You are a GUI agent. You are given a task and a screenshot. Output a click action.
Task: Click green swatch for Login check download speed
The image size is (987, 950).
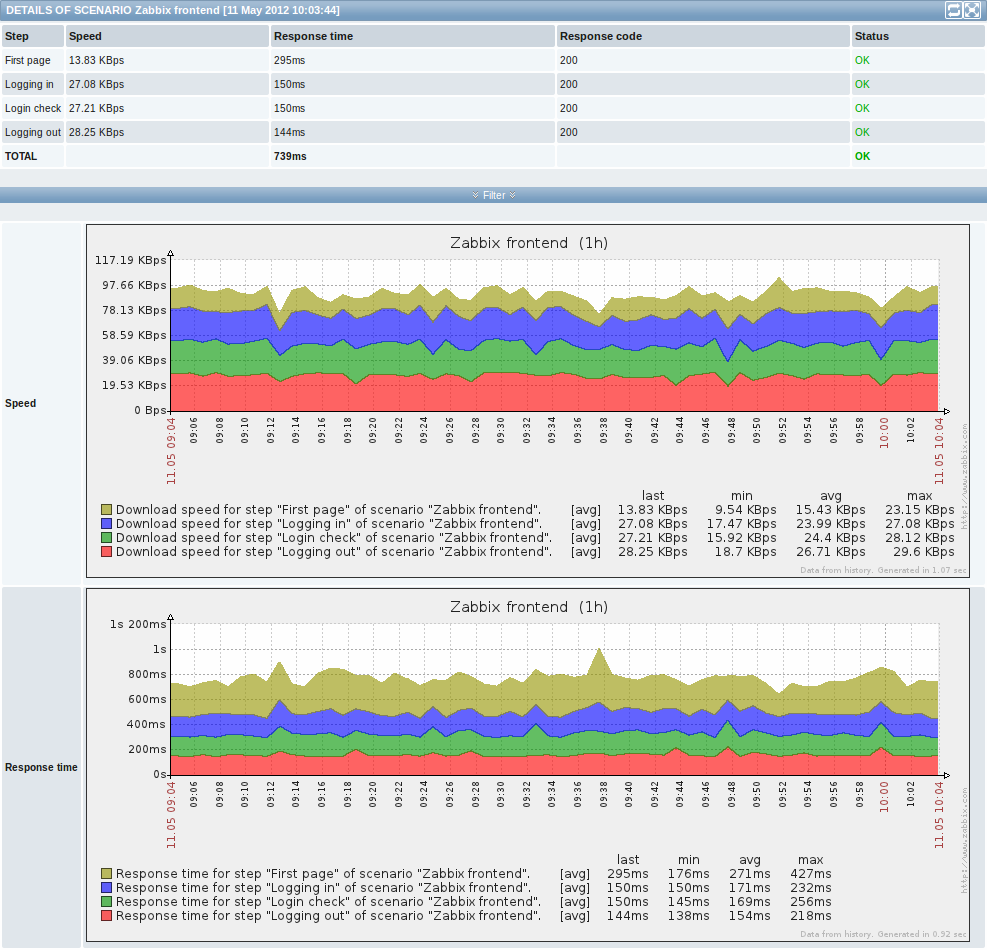point(106,538)
